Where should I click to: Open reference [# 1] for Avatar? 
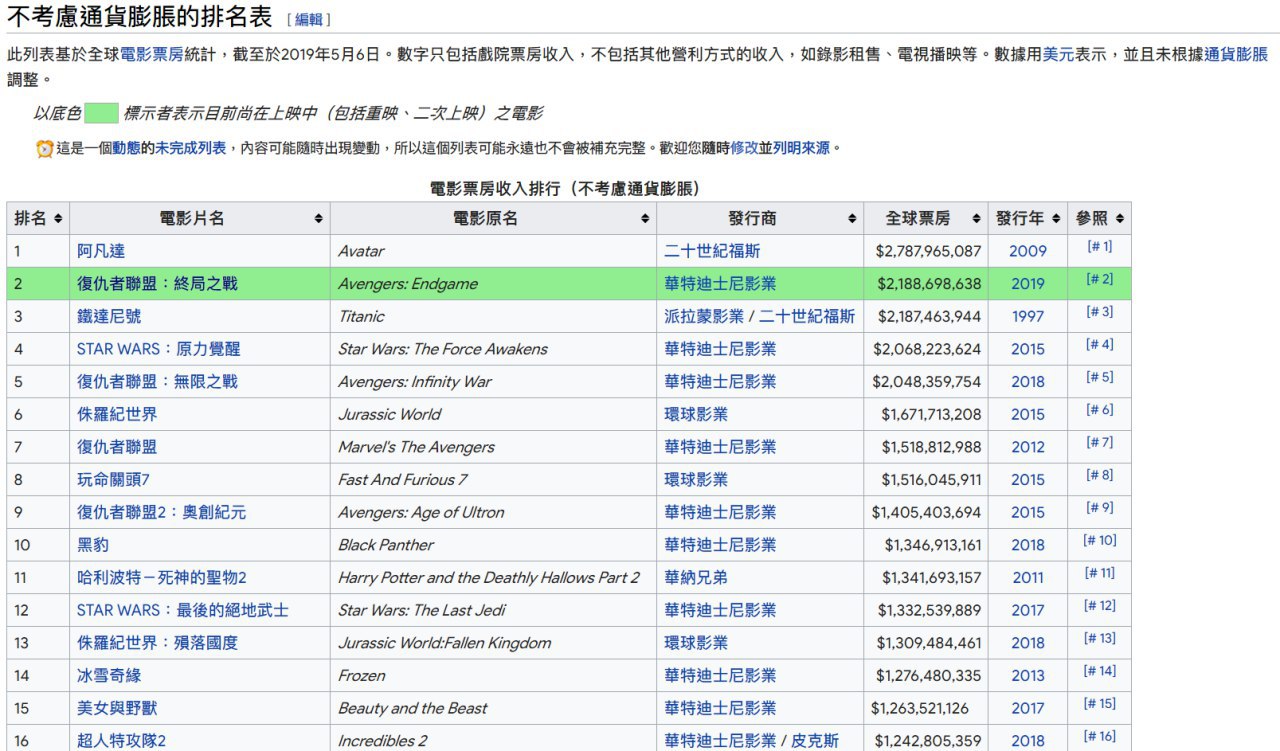1099,246
